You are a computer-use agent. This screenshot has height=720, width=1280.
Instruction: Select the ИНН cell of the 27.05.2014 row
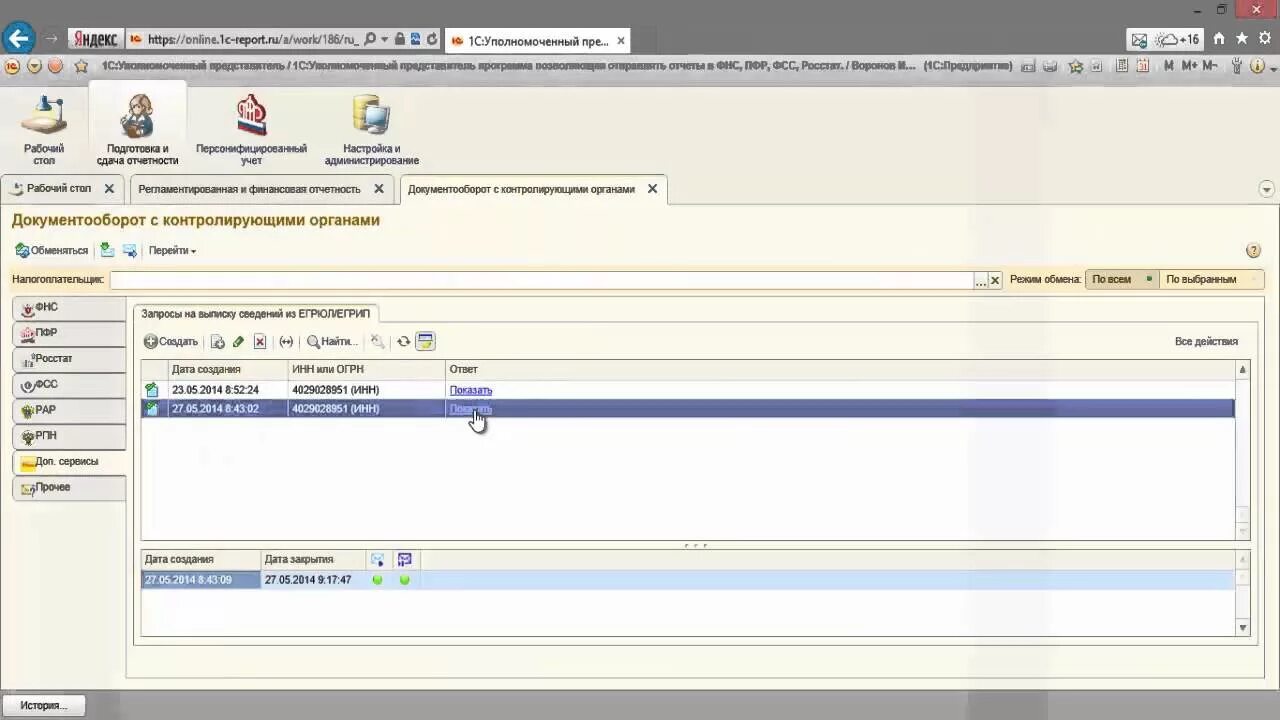[367, 408]
